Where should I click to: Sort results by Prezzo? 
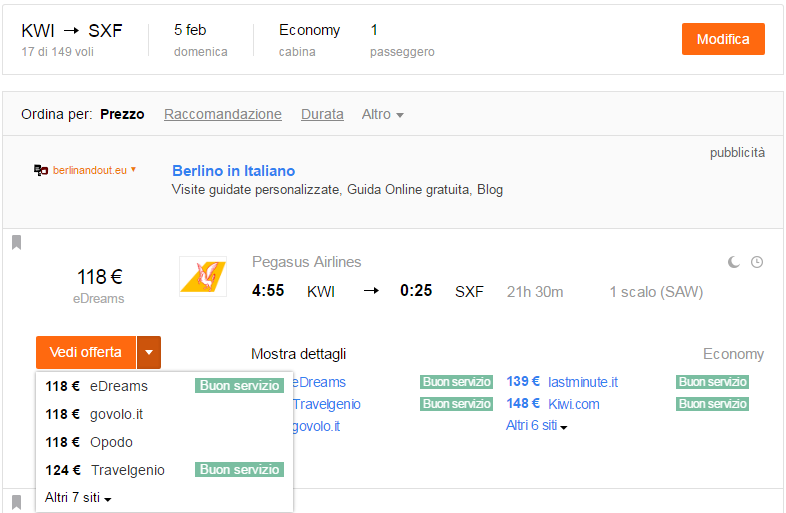pos(122,114)
